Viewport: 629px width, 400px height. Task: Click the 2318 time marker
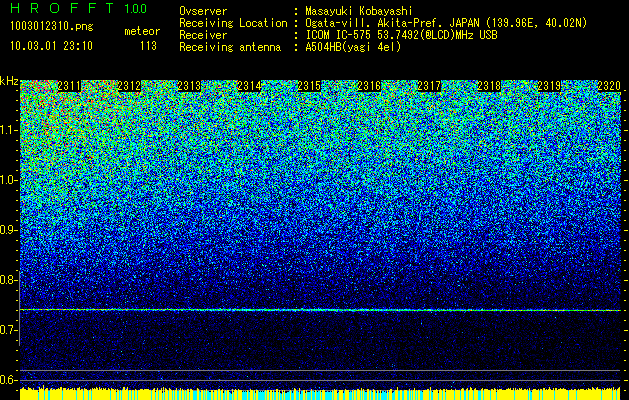(x=489, y=86)
